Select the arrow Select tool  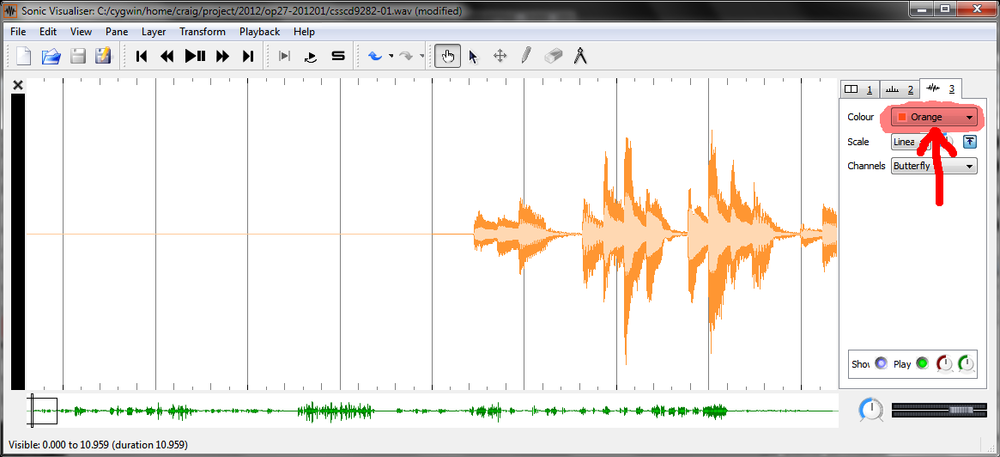coord(473,57)
